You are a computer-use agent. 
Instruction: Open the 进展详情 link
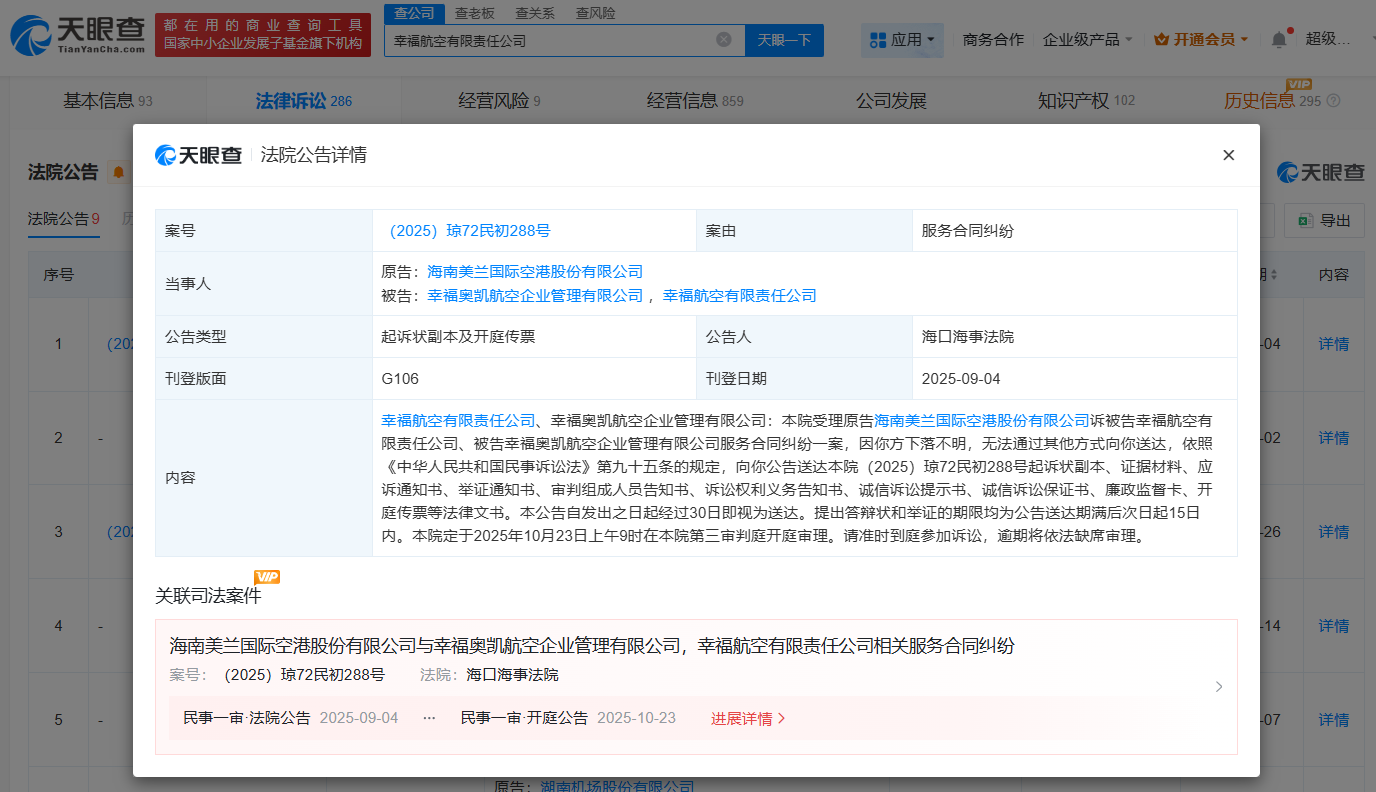(744, 718)
